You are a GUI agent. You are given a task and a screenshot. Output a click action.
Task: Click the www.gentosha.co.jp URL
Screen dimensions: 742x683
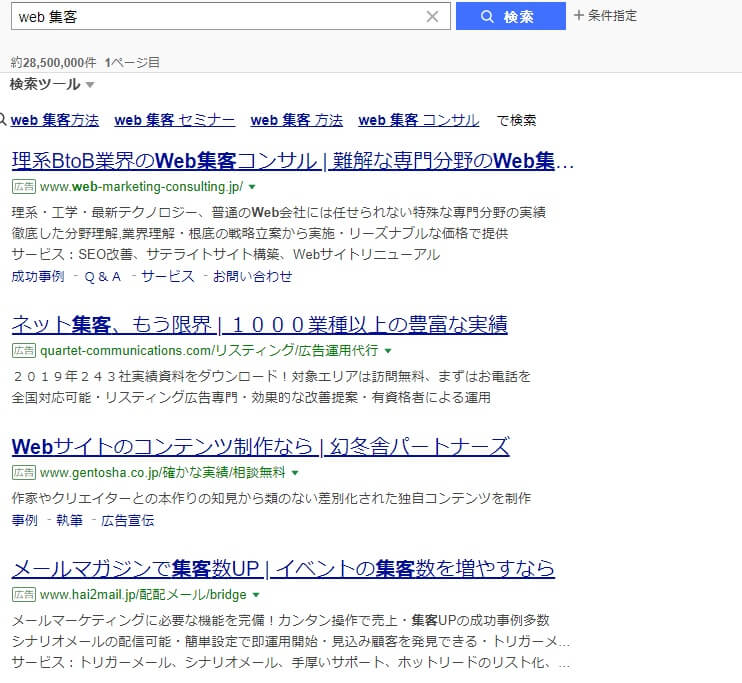tap(163, 472)
